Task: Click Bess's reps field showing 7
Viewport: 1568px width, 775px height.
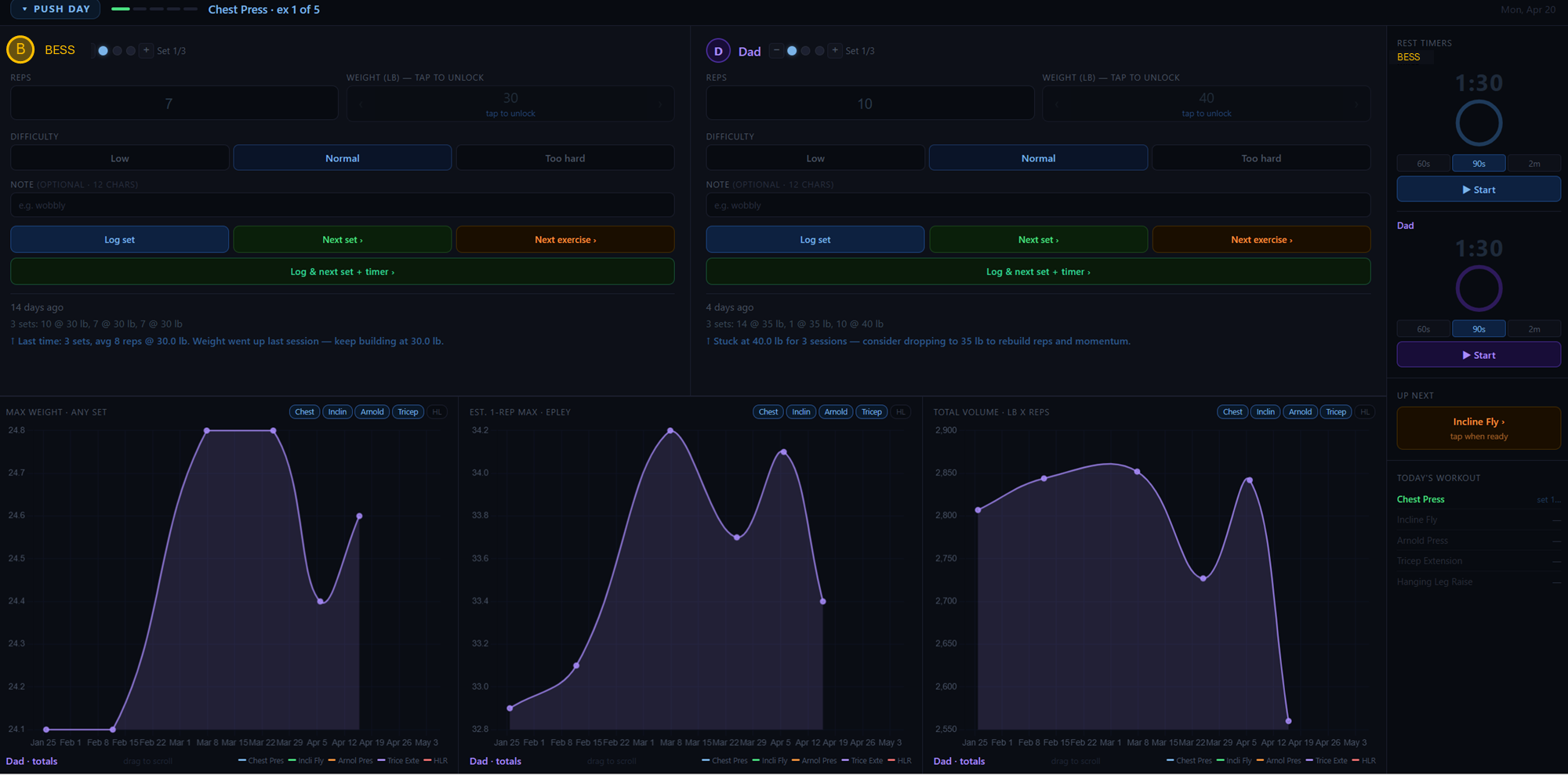Action: pos(174,103)
